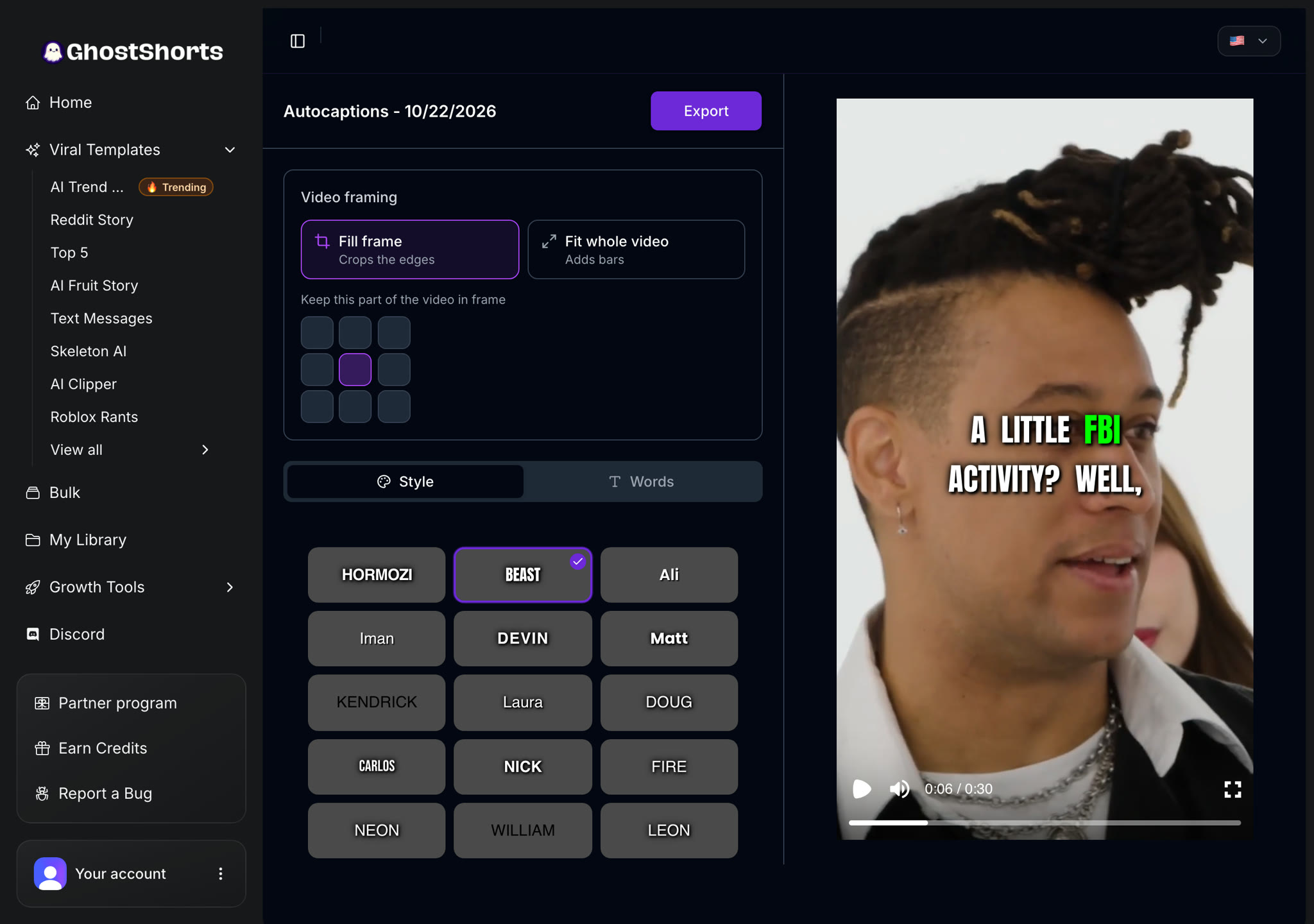
Task: Click the Partner program icon
Action: [x=42, y=703]
